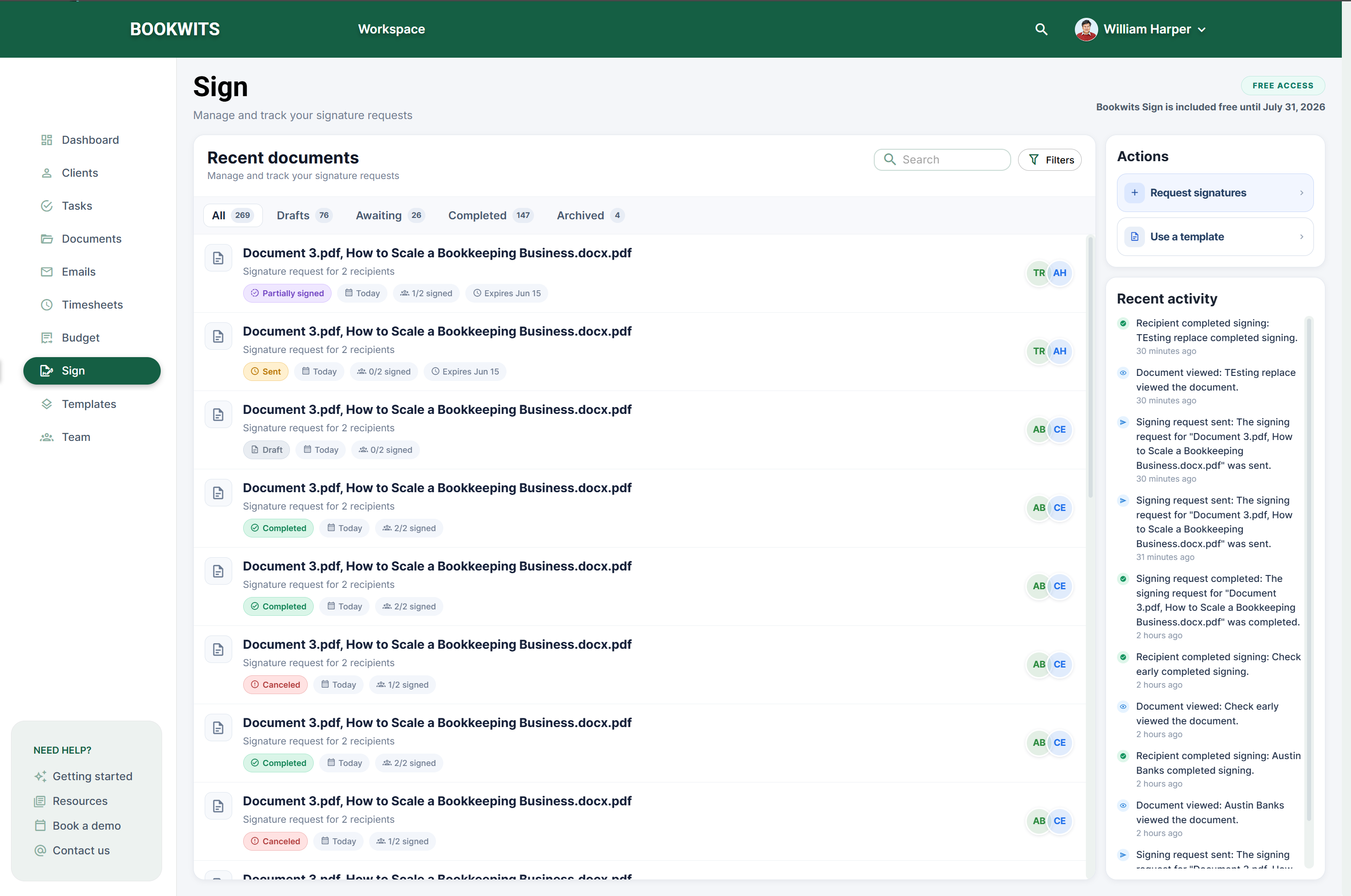Open the Partially signed document title
This screenshot has width=1351, height=896.
(437, 253)
